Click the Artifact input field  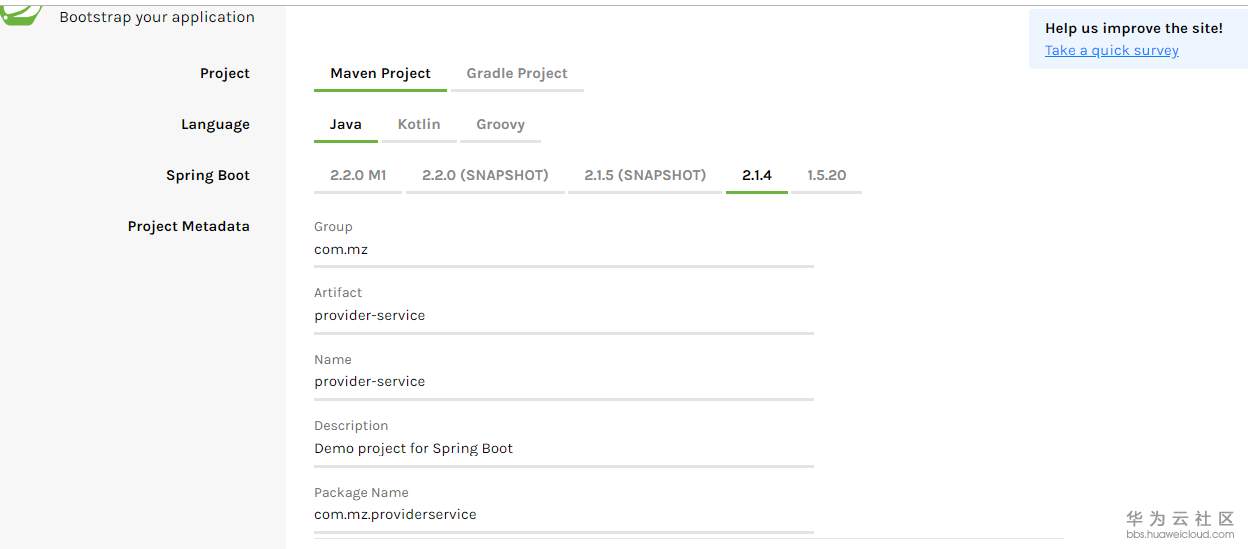563,316
